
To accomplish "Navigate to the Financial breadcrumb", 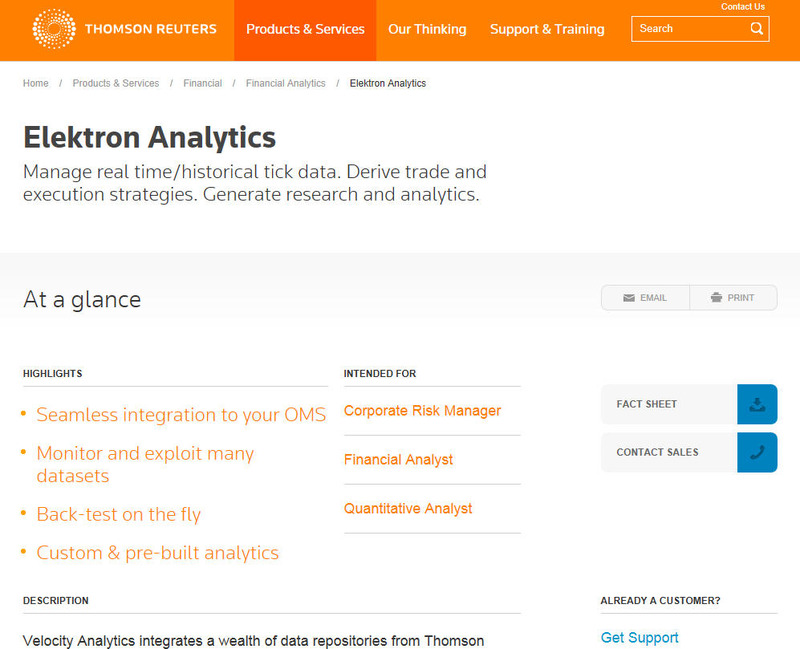I will [x=202, y=84].
